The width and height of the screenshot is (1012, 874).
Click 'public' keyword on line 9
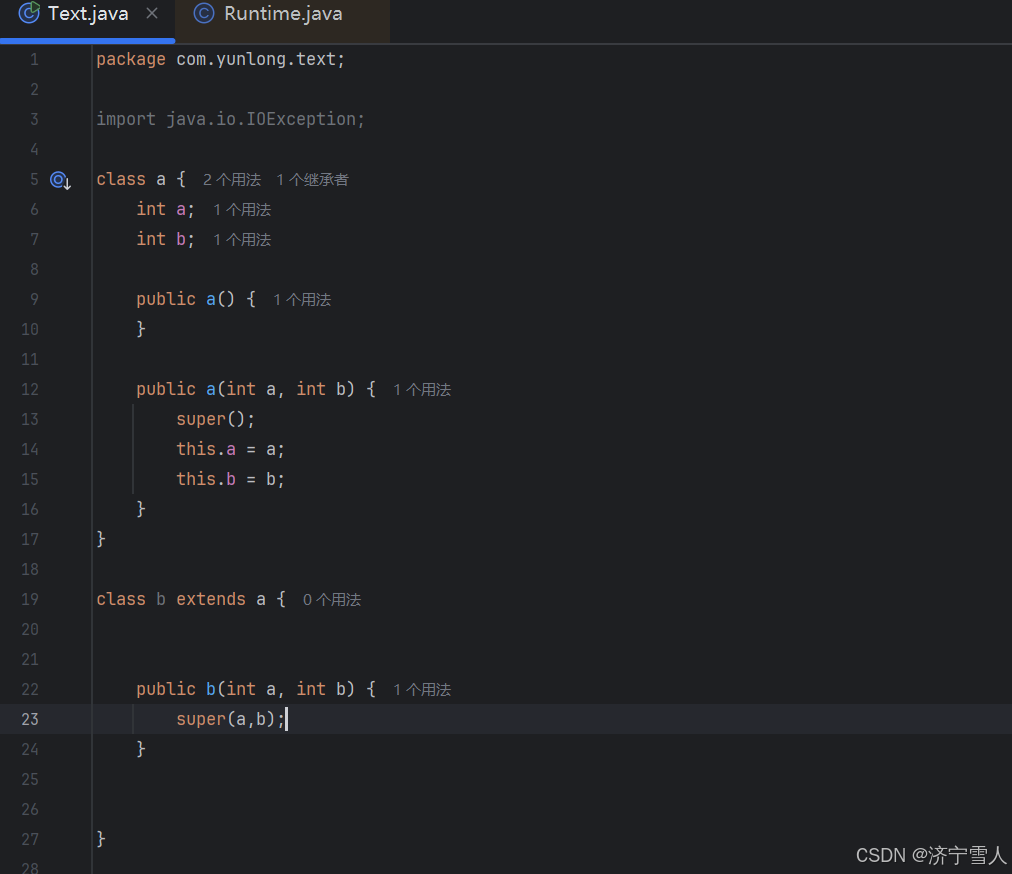click(166, 300)
